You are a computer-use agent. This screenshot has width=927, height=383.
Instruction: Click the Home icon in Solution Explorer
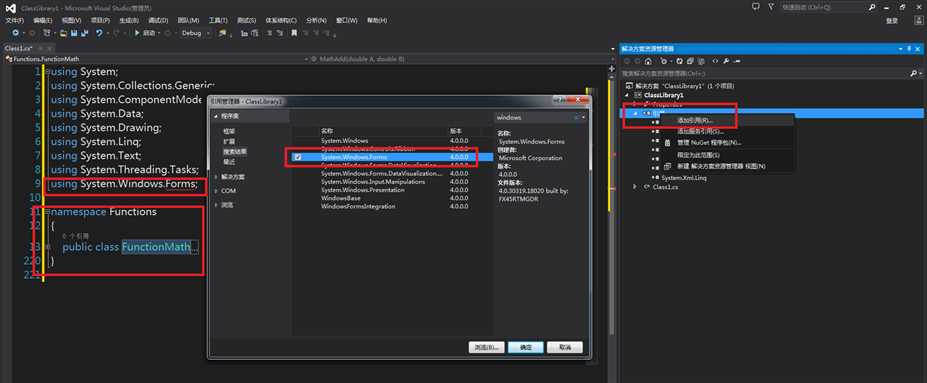tap(648, 61)
